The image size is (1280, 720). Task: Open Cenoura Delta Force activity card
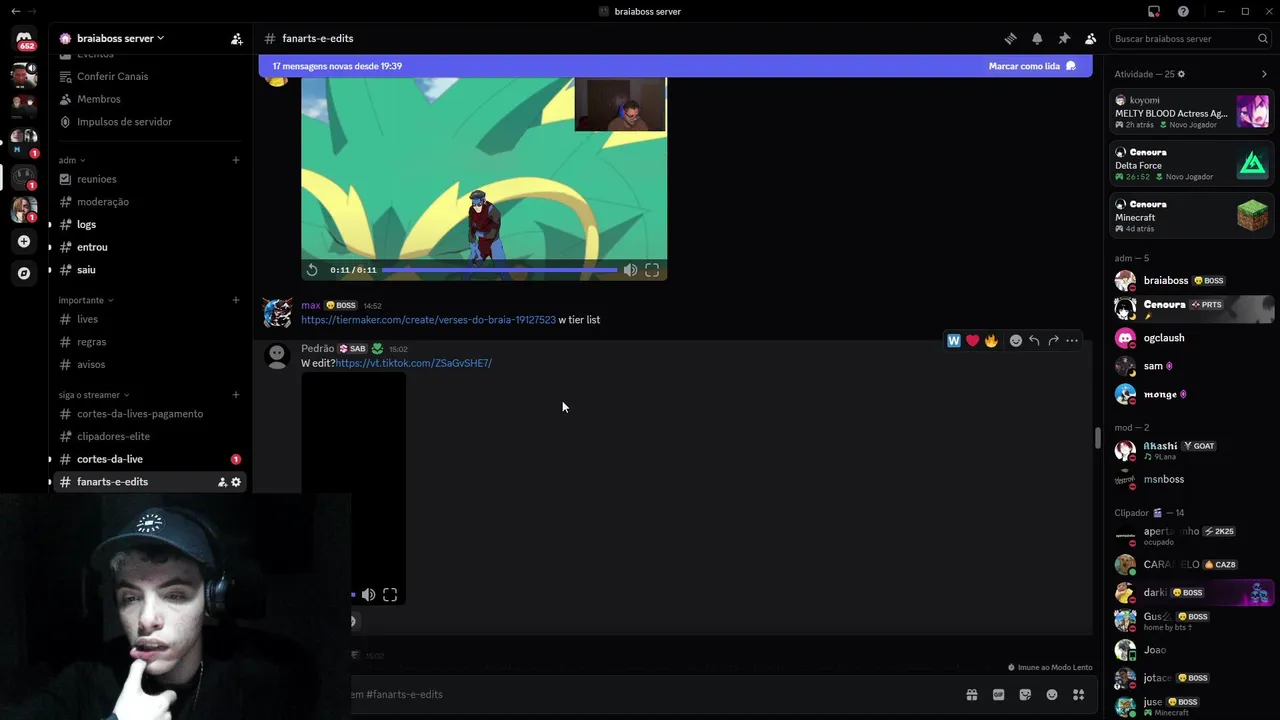[x=1192, y=164]
